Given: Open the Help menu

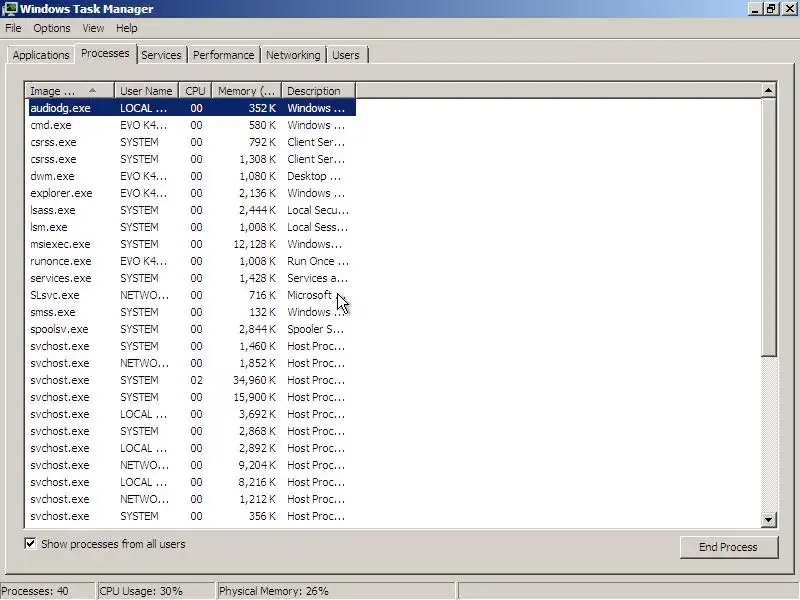Looking at the screenshot, I should [126, 28].
